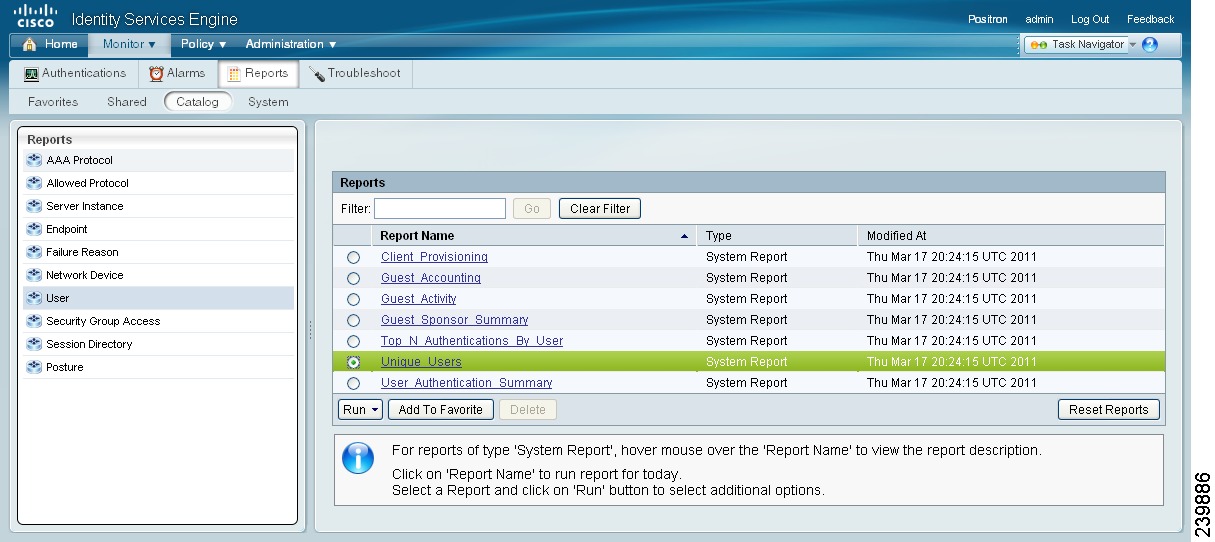
Task: Select Client_Provisioning radio button
Action: (353, 258)
